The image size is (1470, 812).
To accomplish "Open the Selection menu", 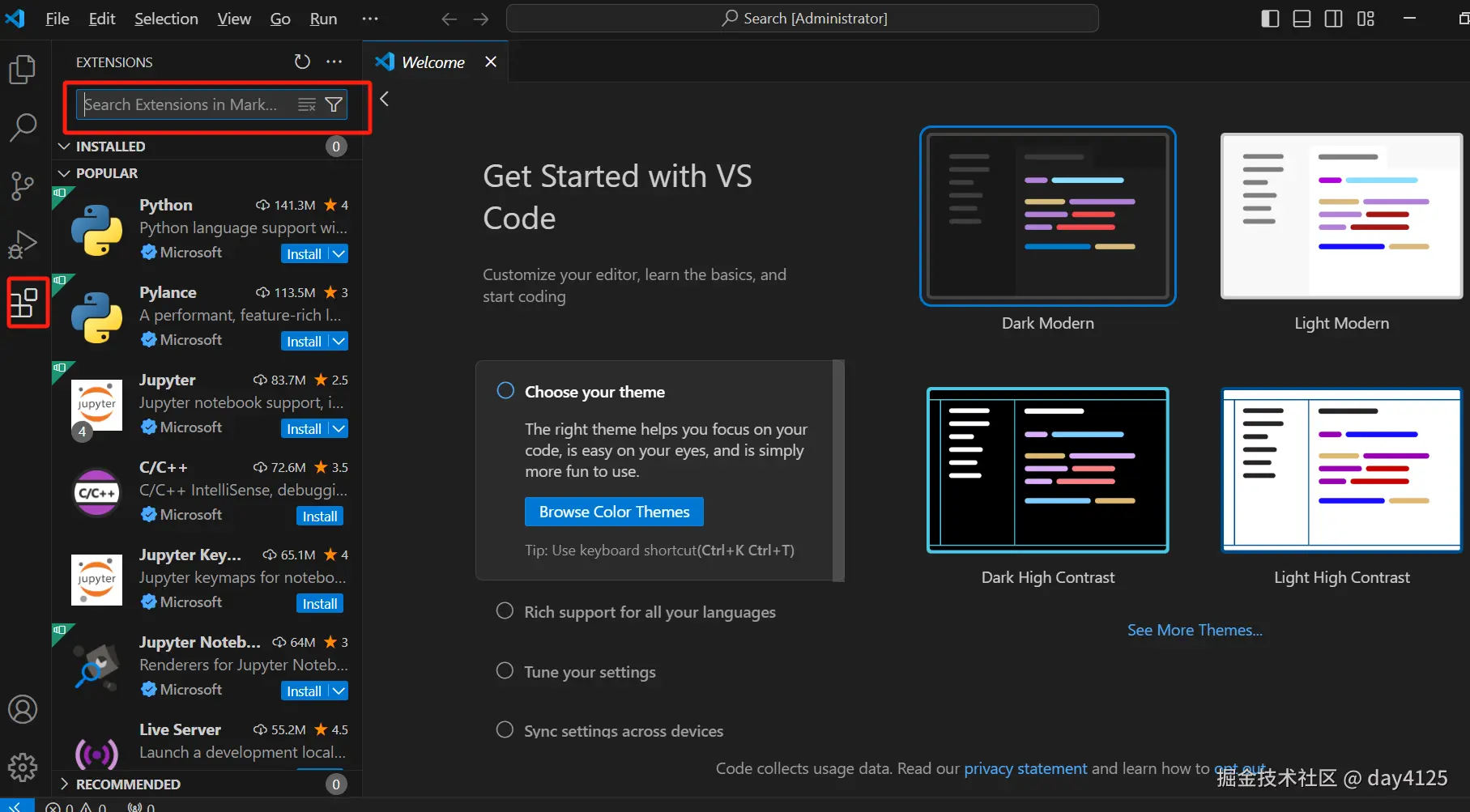I will point(166,19).
